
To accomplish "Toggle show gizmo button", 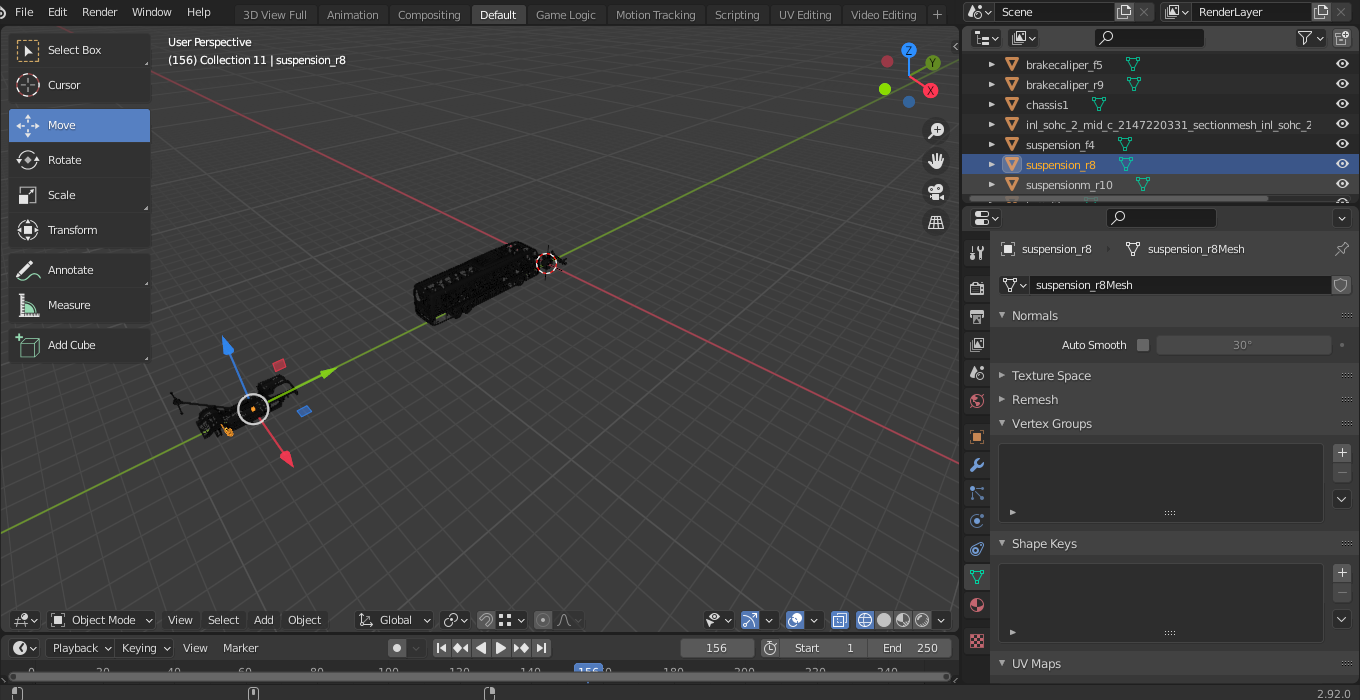I will 750,620.
